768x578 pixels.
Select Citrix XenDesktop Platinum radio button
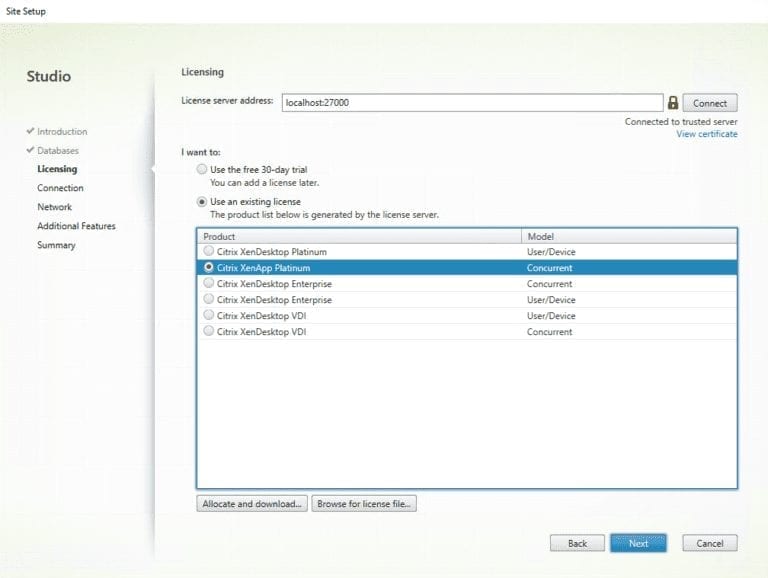pos(208,252)
